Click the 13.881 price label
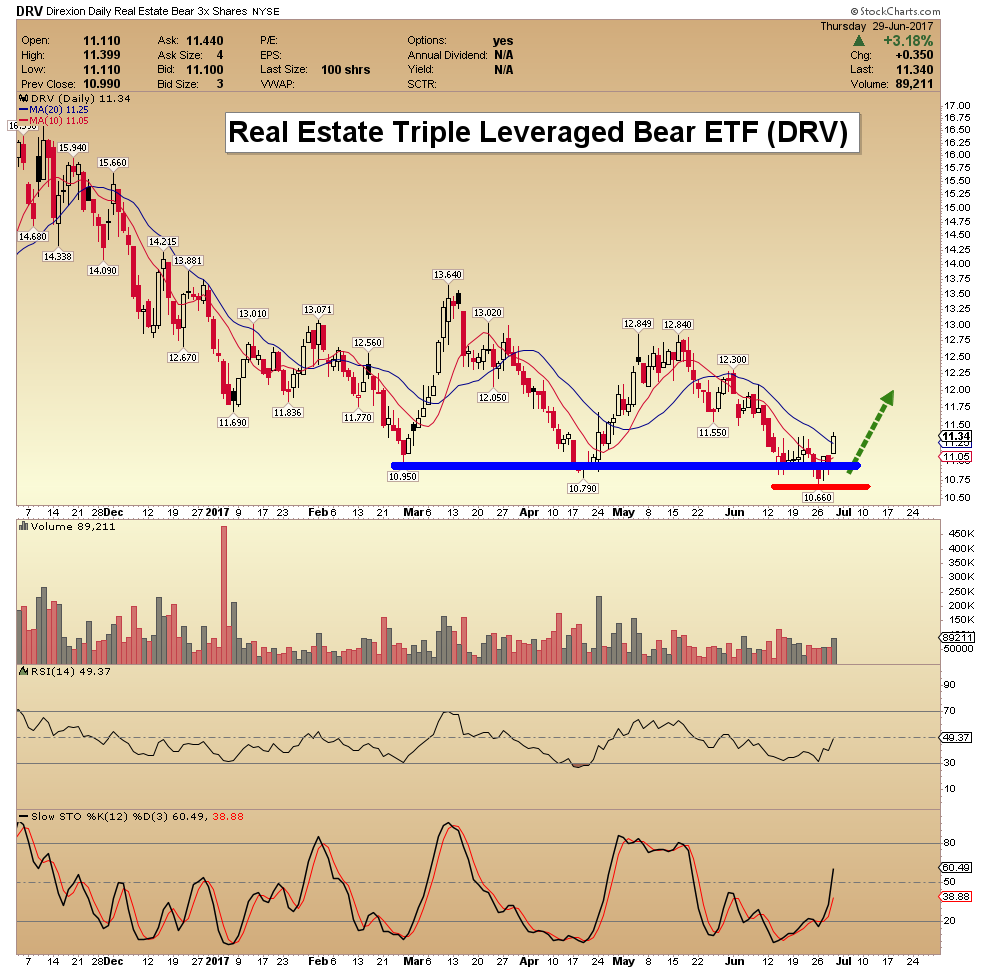990x970 pixels. (x=188, y=261)
